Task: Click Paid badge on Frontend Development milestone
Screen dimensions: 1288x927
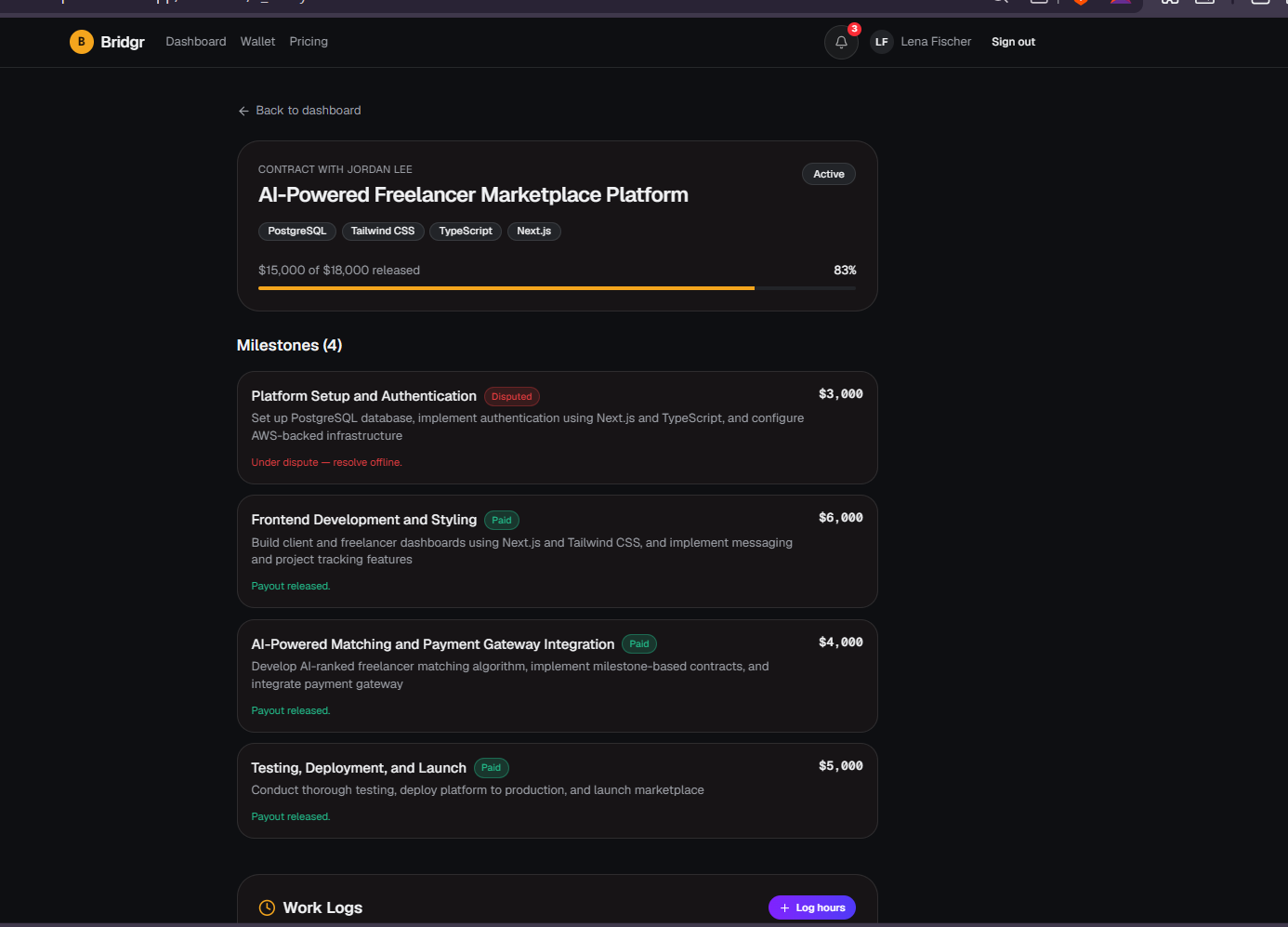Action: pos(502,521)
